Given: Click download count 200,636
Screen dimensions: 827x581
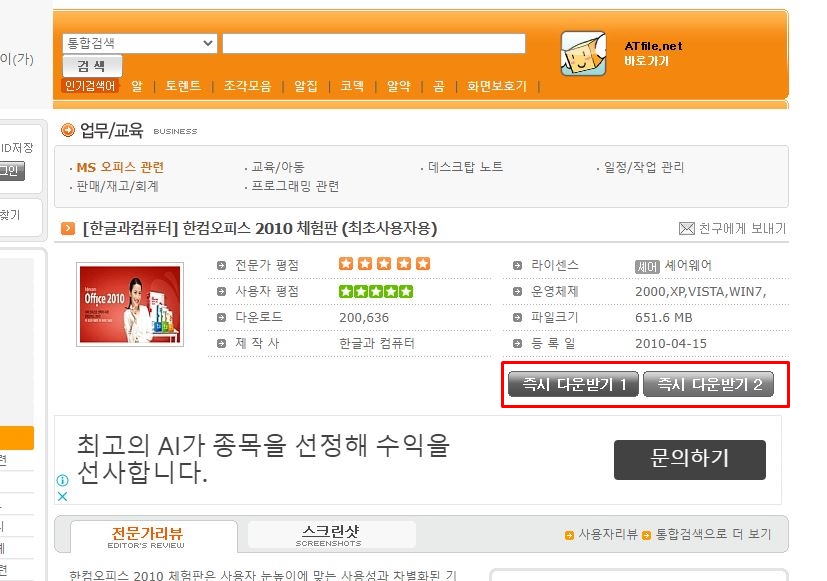Looking at the screenshot, I should point(364,318).
